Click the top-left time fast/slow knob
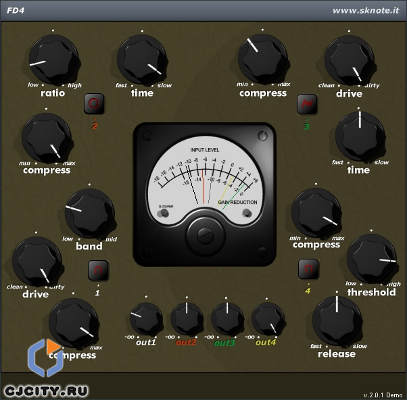The image size is (407, 400). click(142, 60)
